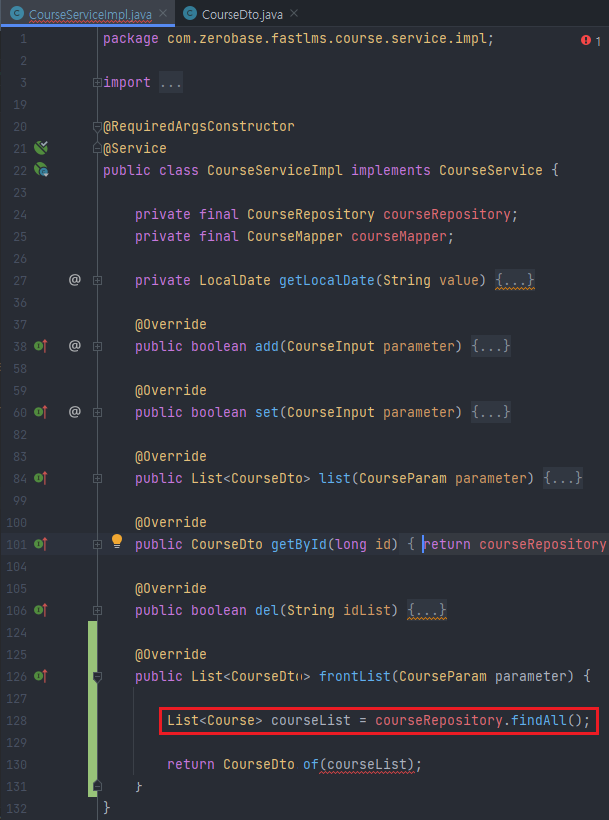Expand folded body of getLocalDate method

coord(515,281)
